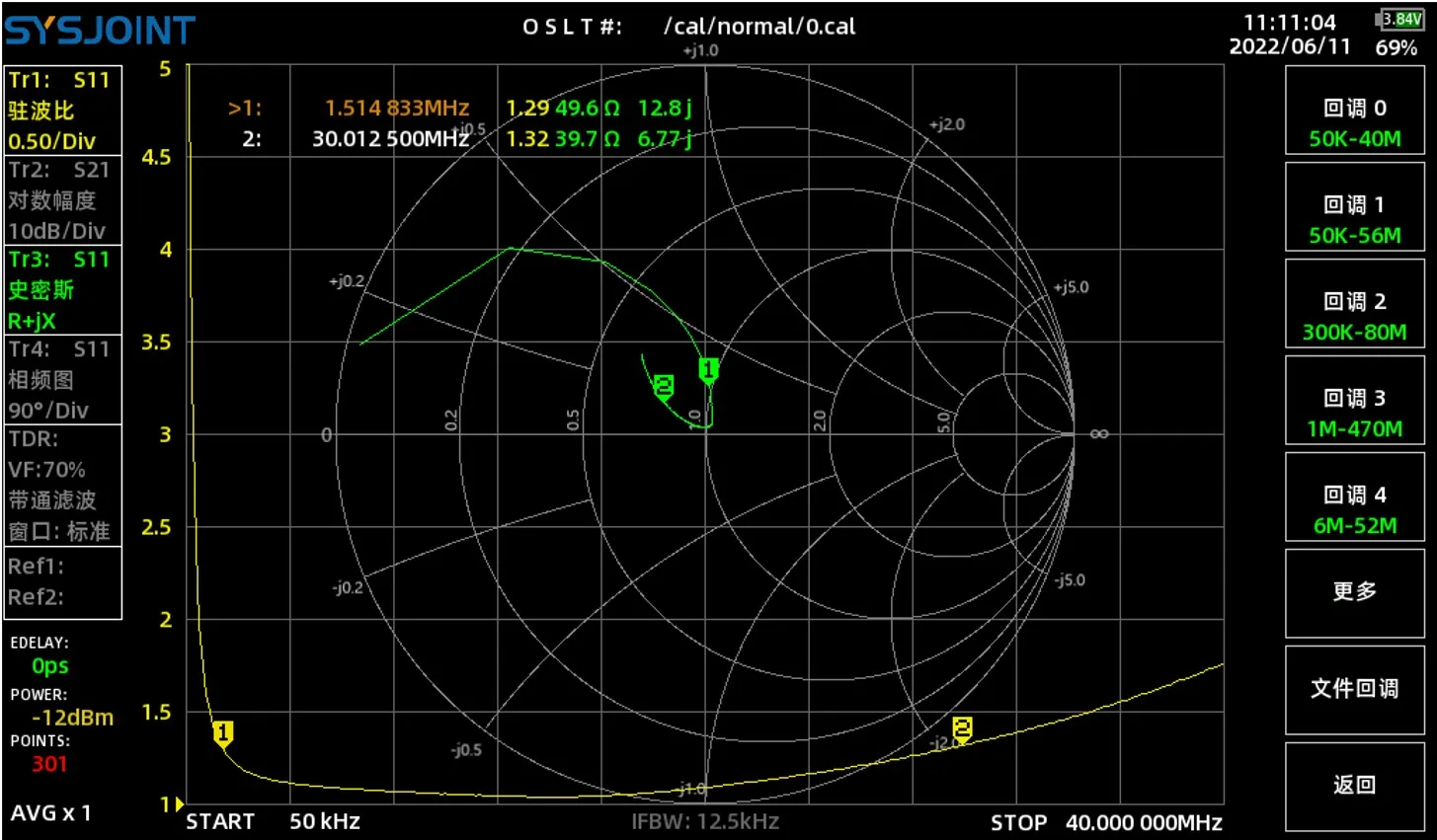Click the STOP 40.000 000MHz frequency
Viewport: 1437px width, 840px height.
tap(1106, 822)
